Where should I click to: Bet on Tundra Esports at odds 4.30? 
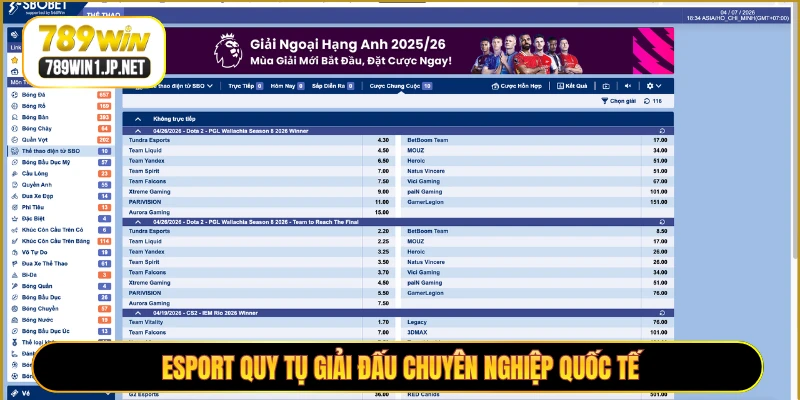coord(382,140)
